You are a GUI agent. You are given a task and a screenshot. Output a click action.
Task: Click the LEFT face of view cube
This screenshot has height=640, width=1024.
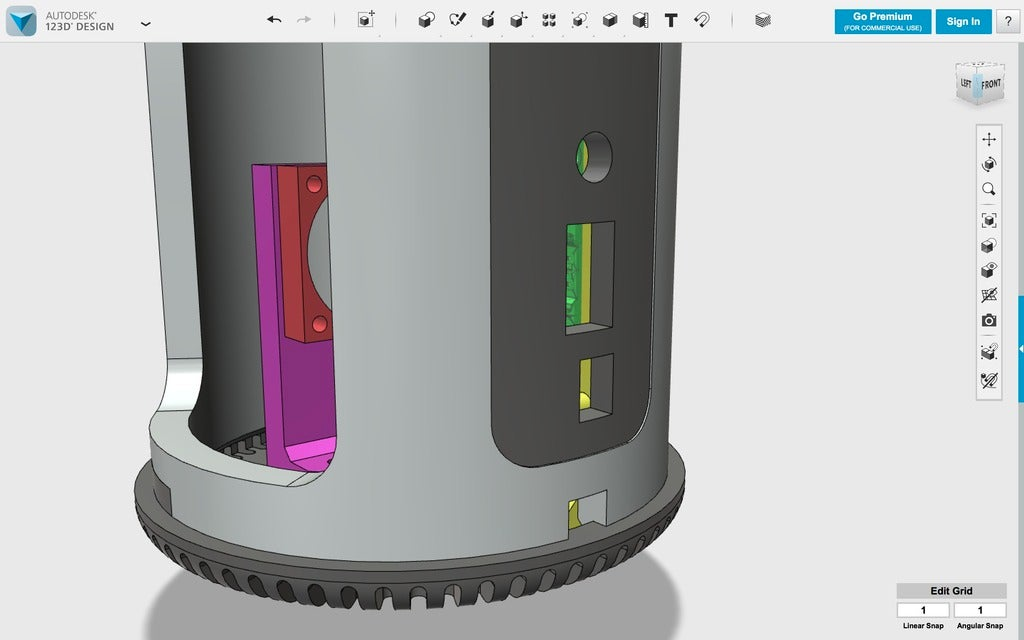click(x=965, y=83)
